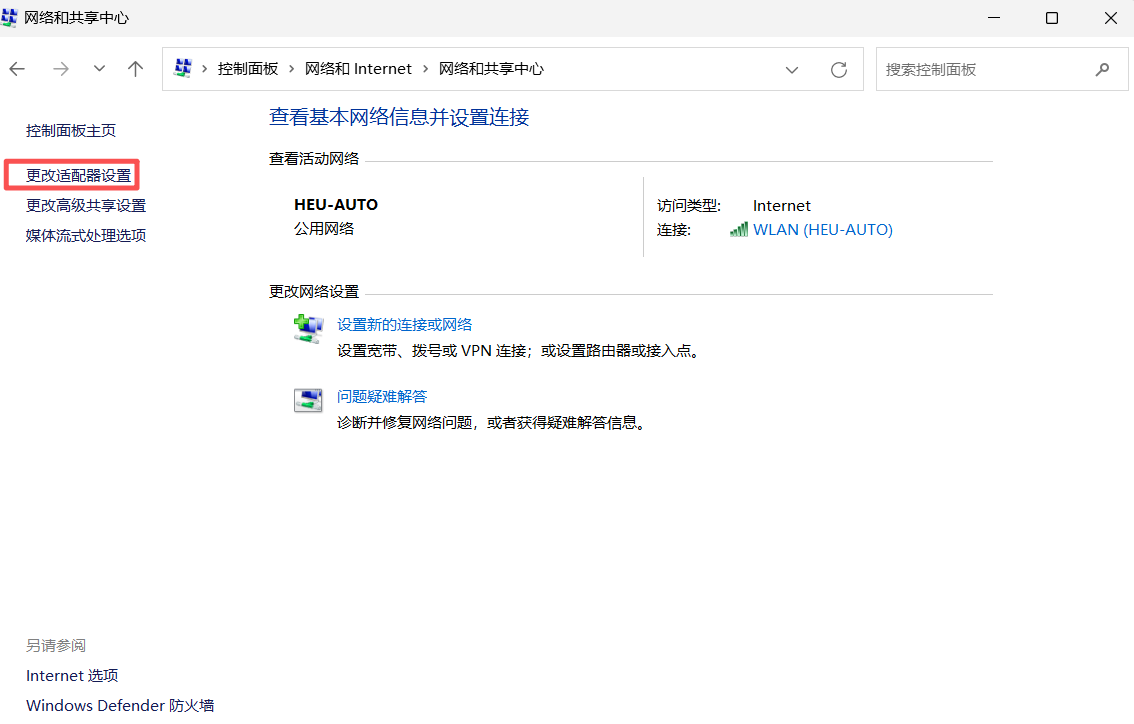
Task: Open 问题疑难解答 link
Action: (382, 397)
